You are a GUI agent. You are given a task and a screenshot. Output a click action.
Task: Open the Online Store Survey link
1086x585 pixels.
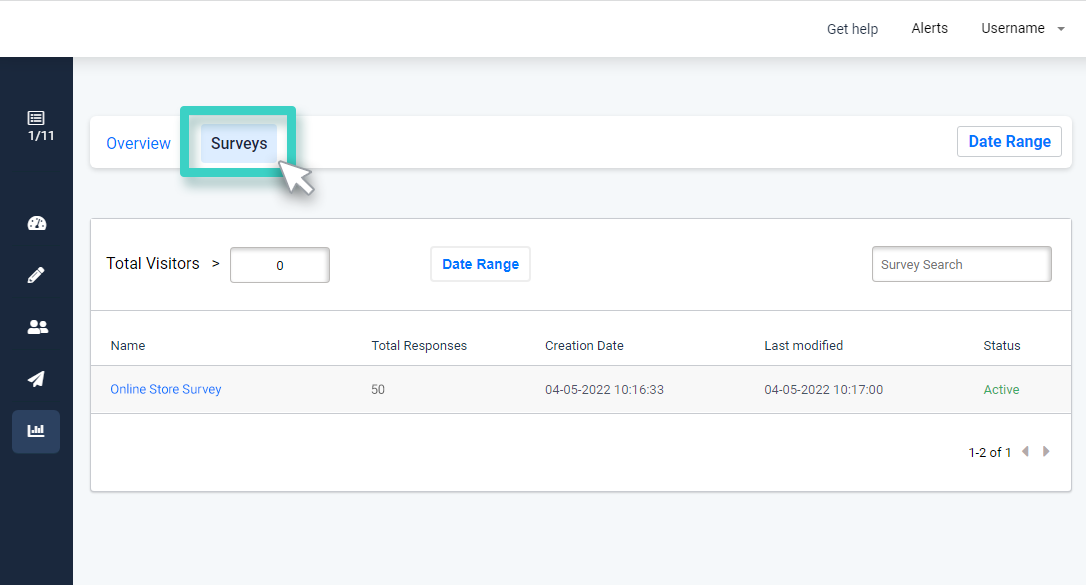[x=166, y=389]
